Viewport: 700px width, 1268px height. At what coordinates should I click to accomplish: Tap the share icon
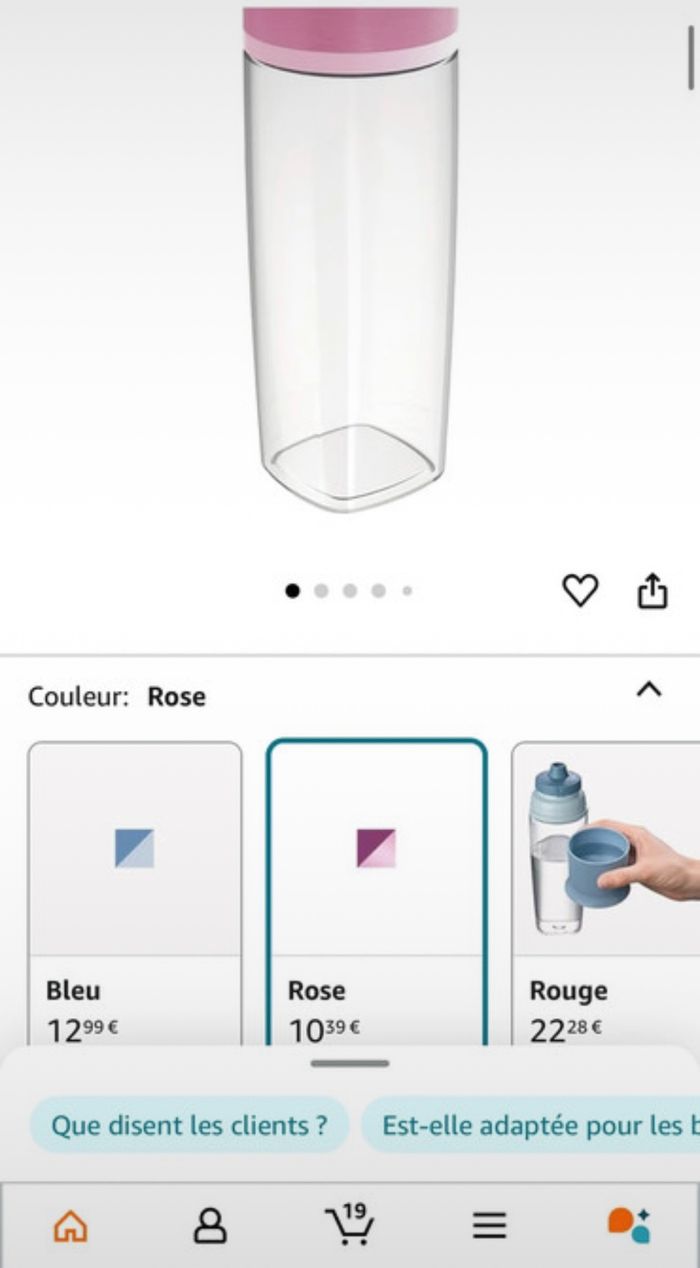[x=652, y=591]
